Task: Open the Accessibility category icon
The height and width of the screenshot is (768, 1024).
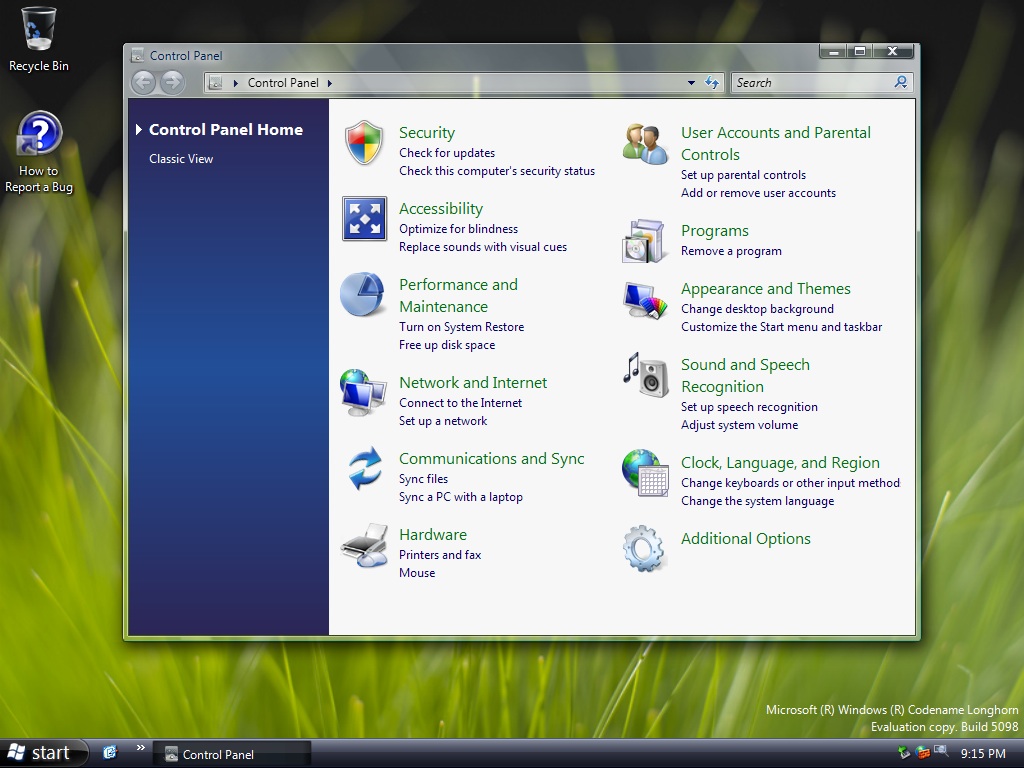Action: pyautogui.click(x=364, y=218)
